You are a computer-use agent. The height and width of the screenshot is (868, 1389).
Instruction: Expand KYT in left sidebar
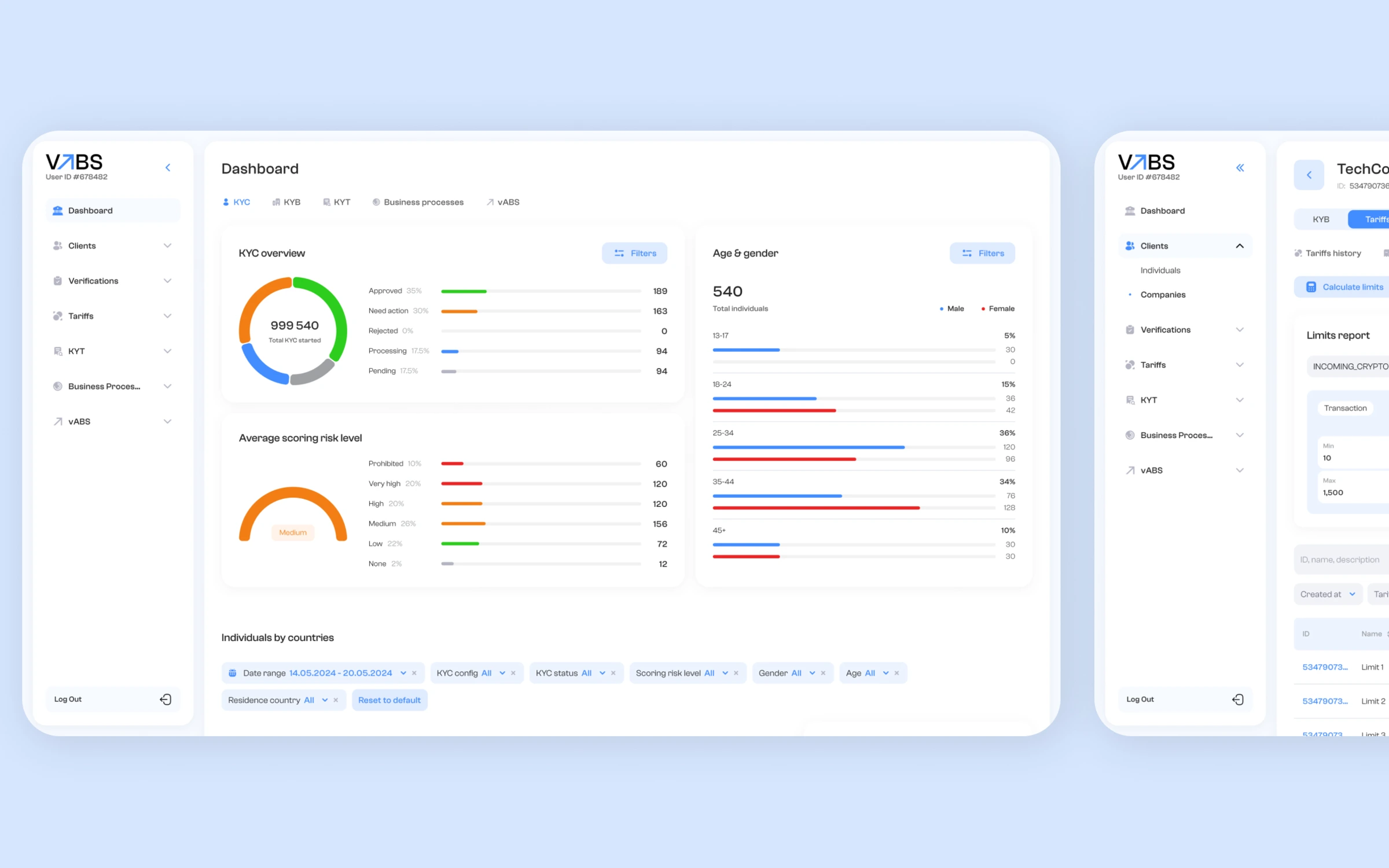(x=113, y=351)
